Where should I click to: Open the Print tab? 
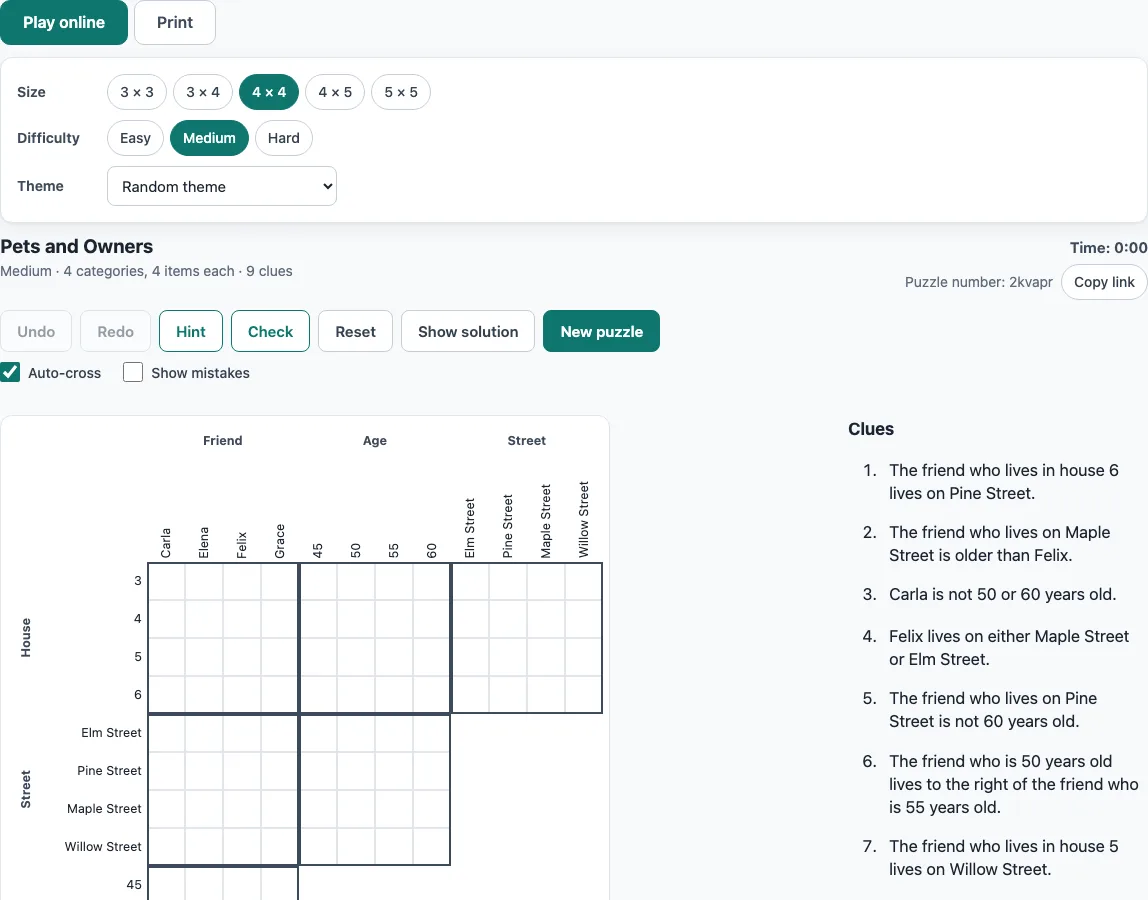(175, 22)
